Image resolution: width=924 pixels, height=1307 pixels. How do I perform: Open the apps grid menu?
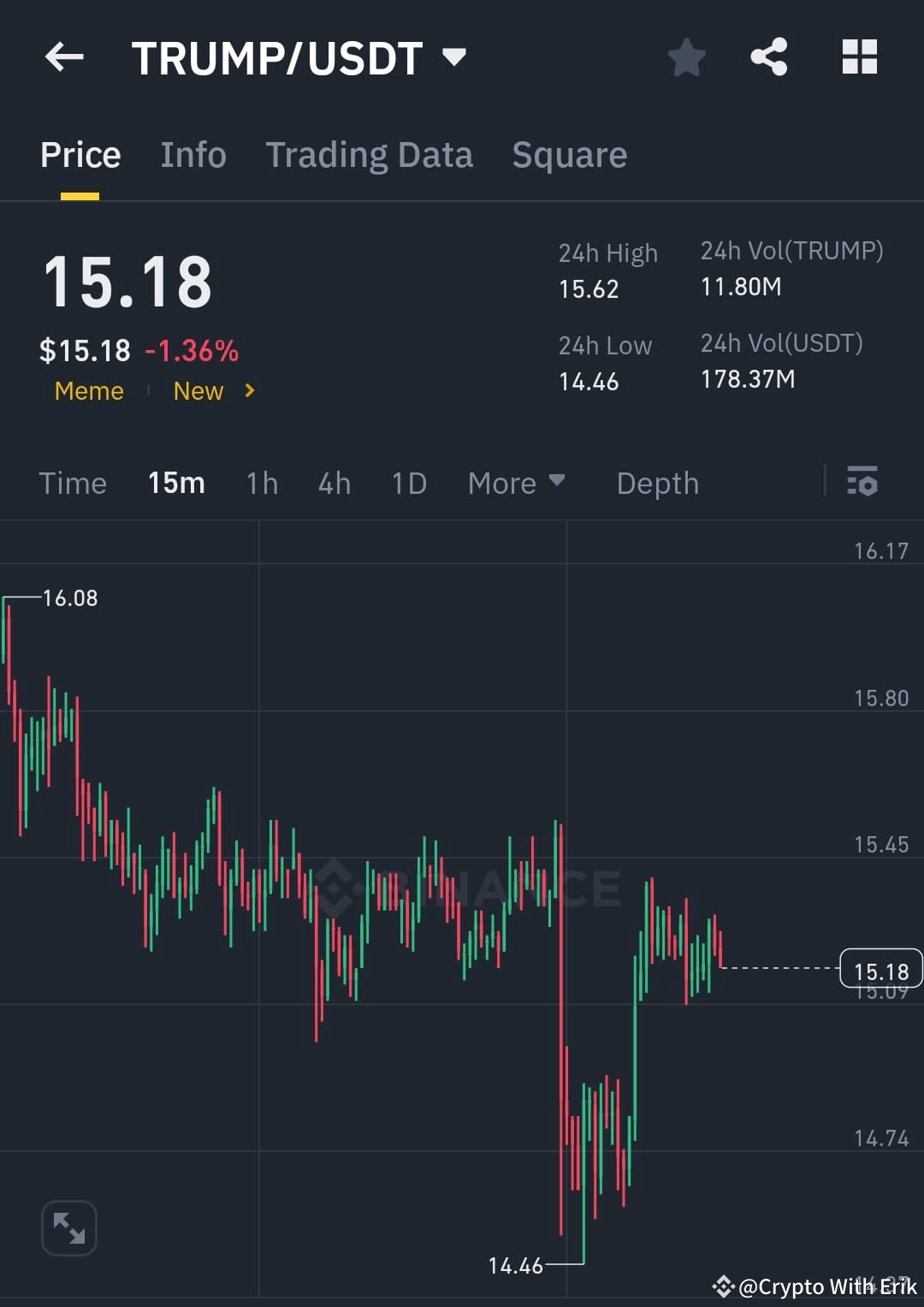click(860, 56)
